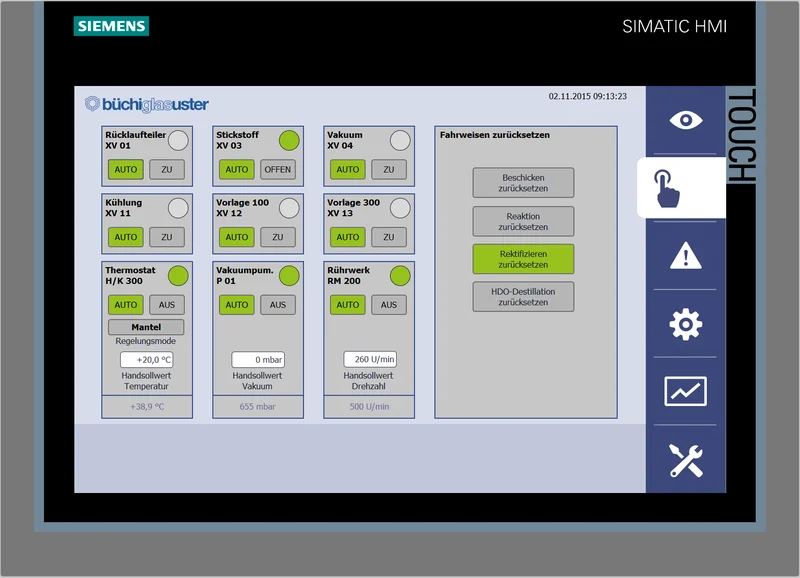Click the vacuum setpoint field 0 mbar
This screenshot has height=578, width=800.
tap(258, 360)
